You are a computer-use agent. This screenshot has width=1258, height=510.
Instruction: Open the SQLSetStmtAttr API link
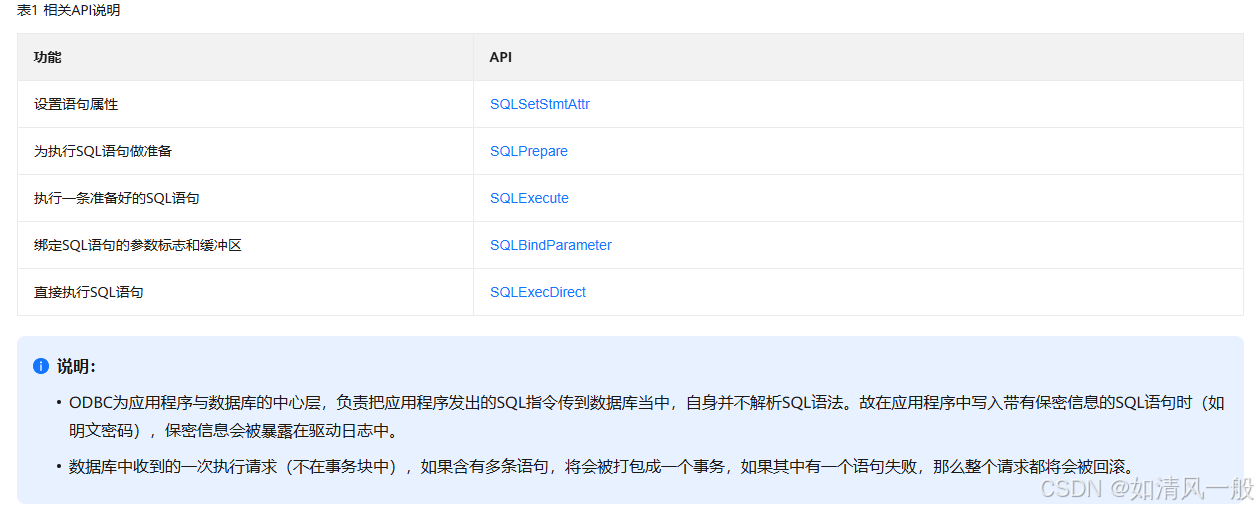tap(540, 104)
